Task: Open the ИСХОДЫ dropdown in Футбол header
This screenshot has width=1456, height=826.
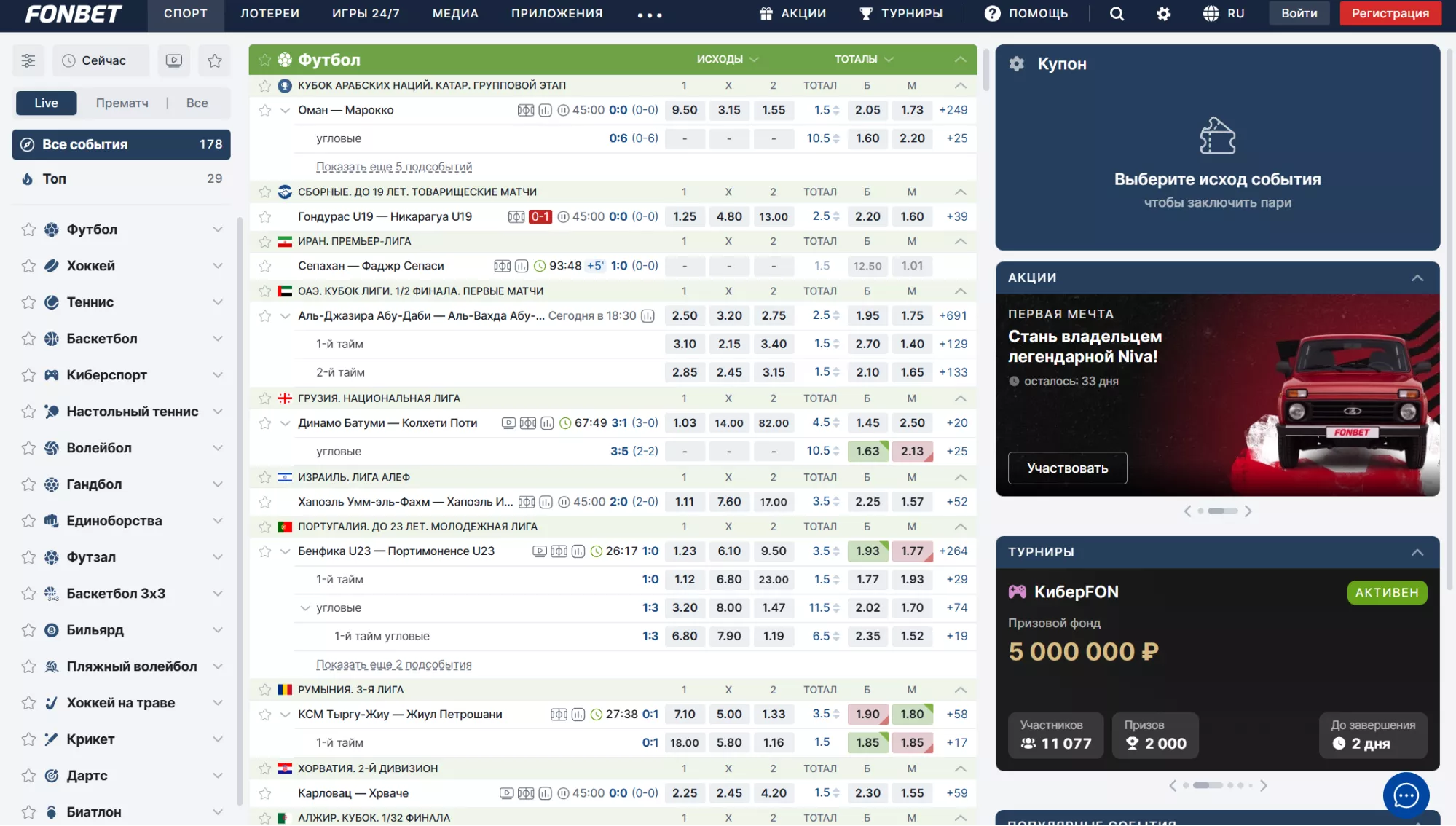Action: tap(727, 60)
